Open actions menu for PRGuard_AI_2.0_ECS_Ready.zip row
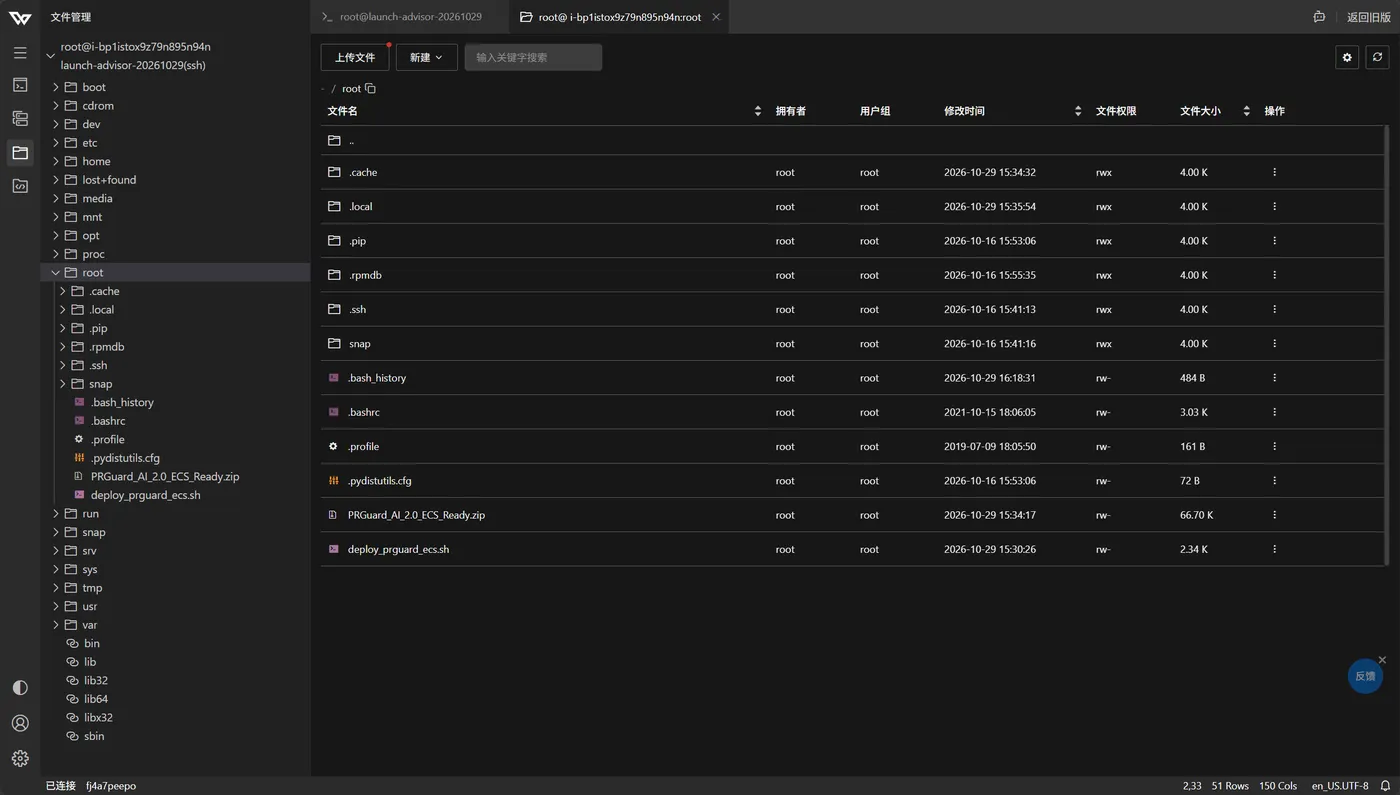The image size is (1400, 795). (x=1274, y=515)
